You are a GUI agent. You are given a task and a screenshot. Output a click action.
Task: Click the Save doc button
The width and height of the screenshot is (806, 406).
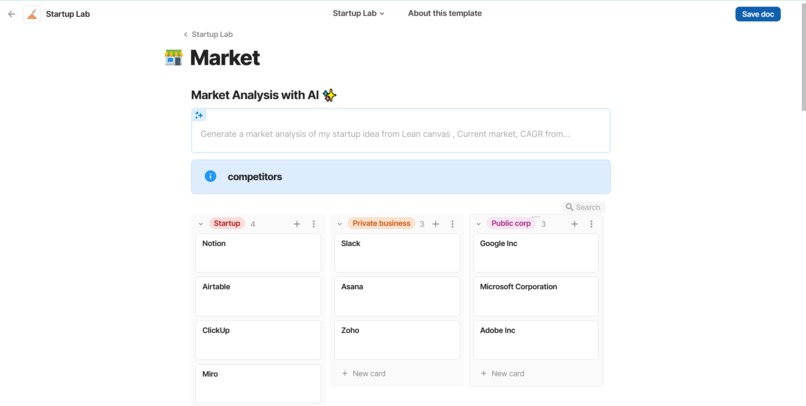[758, 14]
